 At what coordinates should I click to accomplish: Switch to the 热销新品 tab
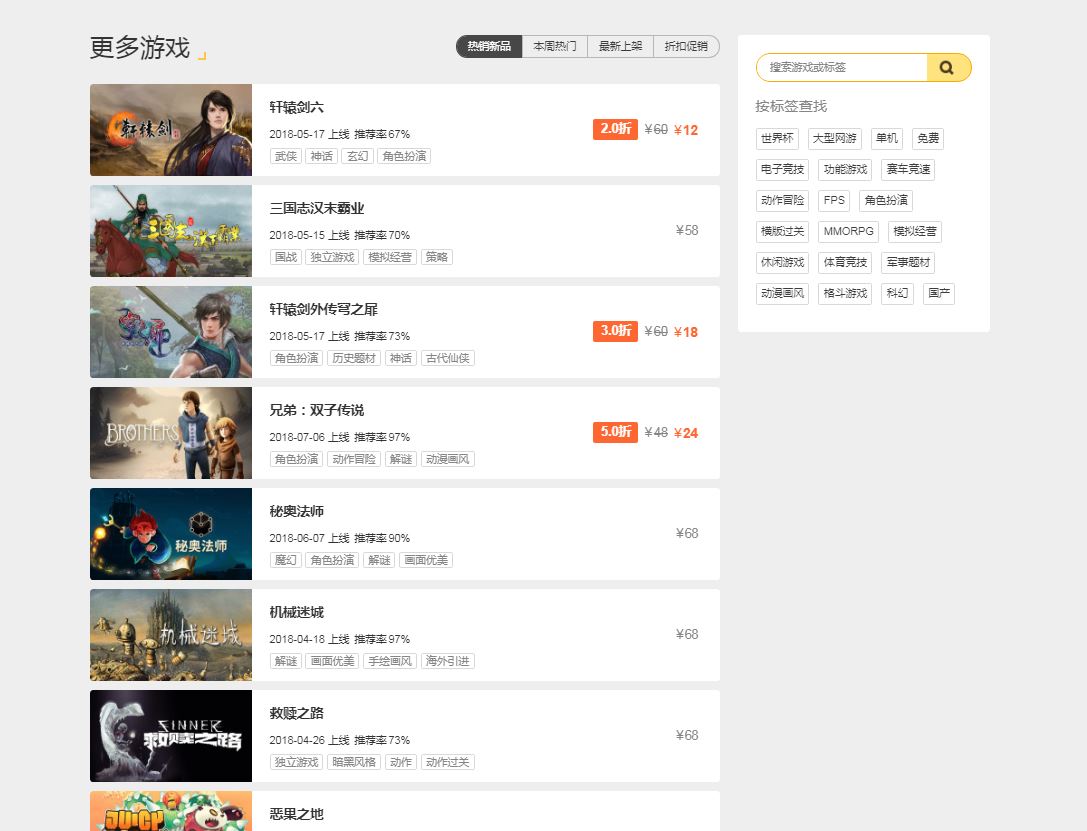(x=489, y=46)
